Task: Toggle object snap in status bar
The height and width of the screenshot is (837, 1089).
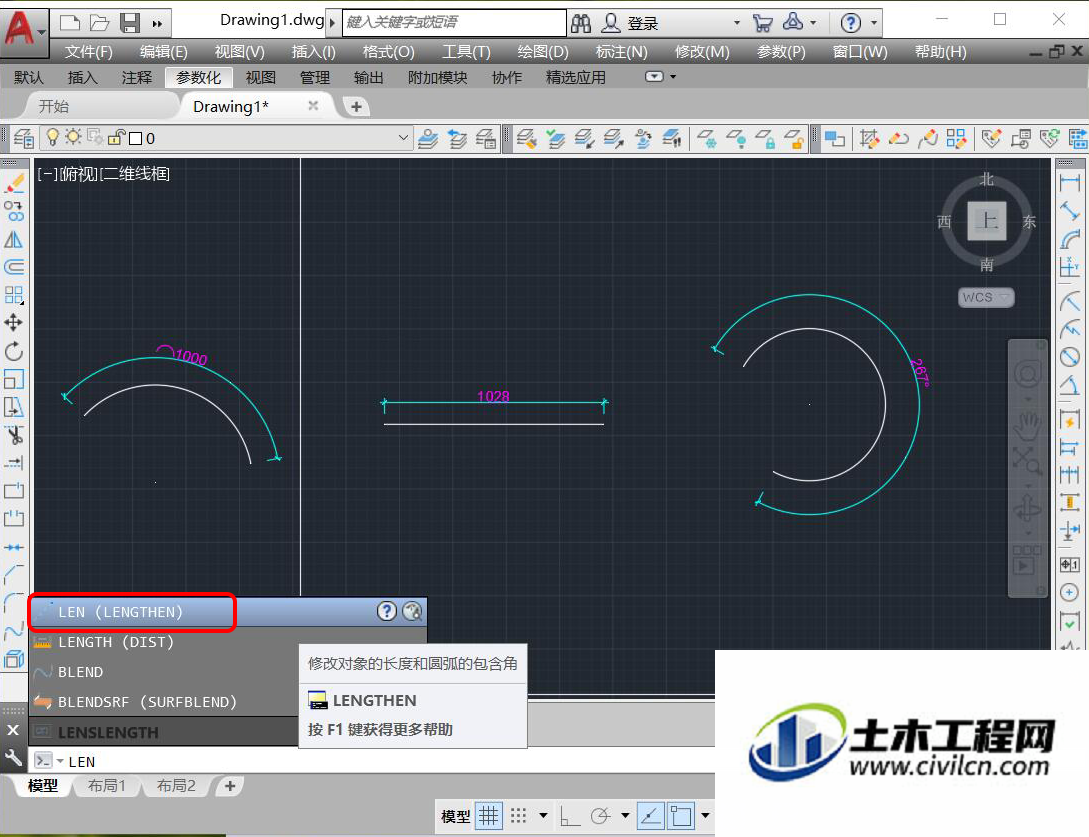Action: point(681,815)
